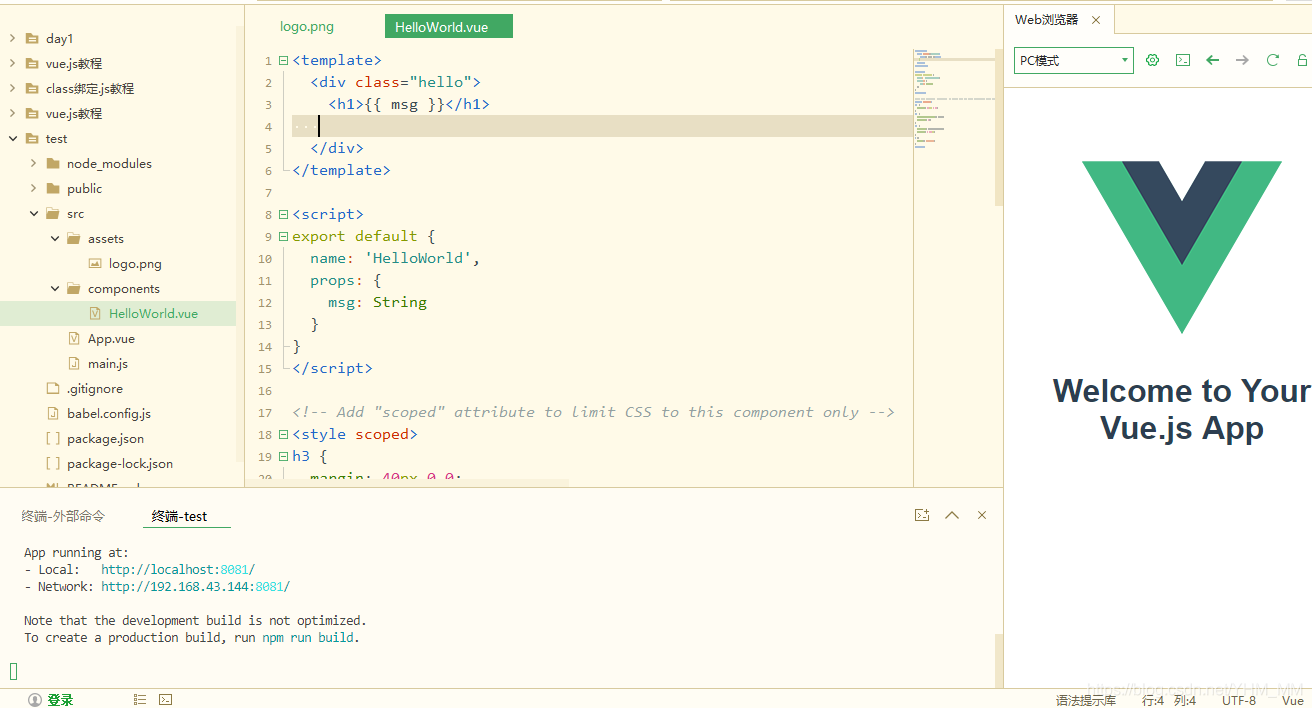Click the node_modules folder icon
The width and height of the screenshot is (1312, 708).
[x=53, y=163]
